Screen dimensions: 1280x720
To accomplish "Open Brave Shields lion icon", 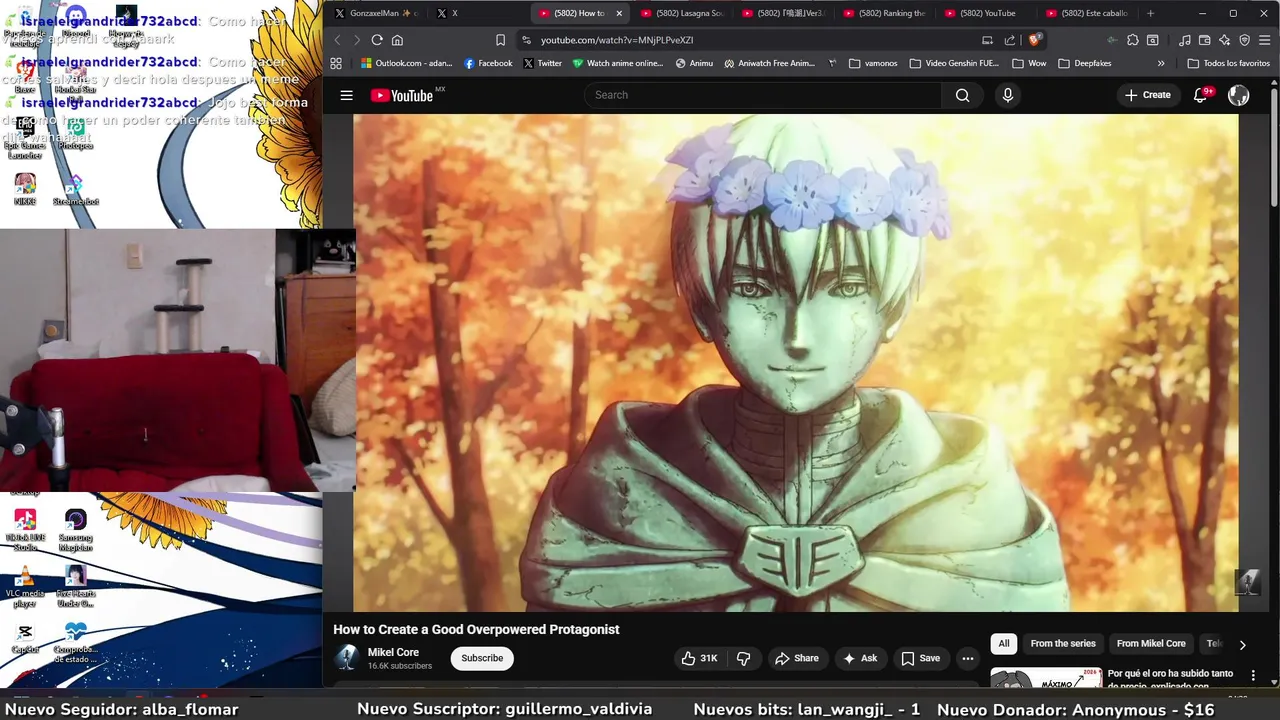I will [1035, 40].
